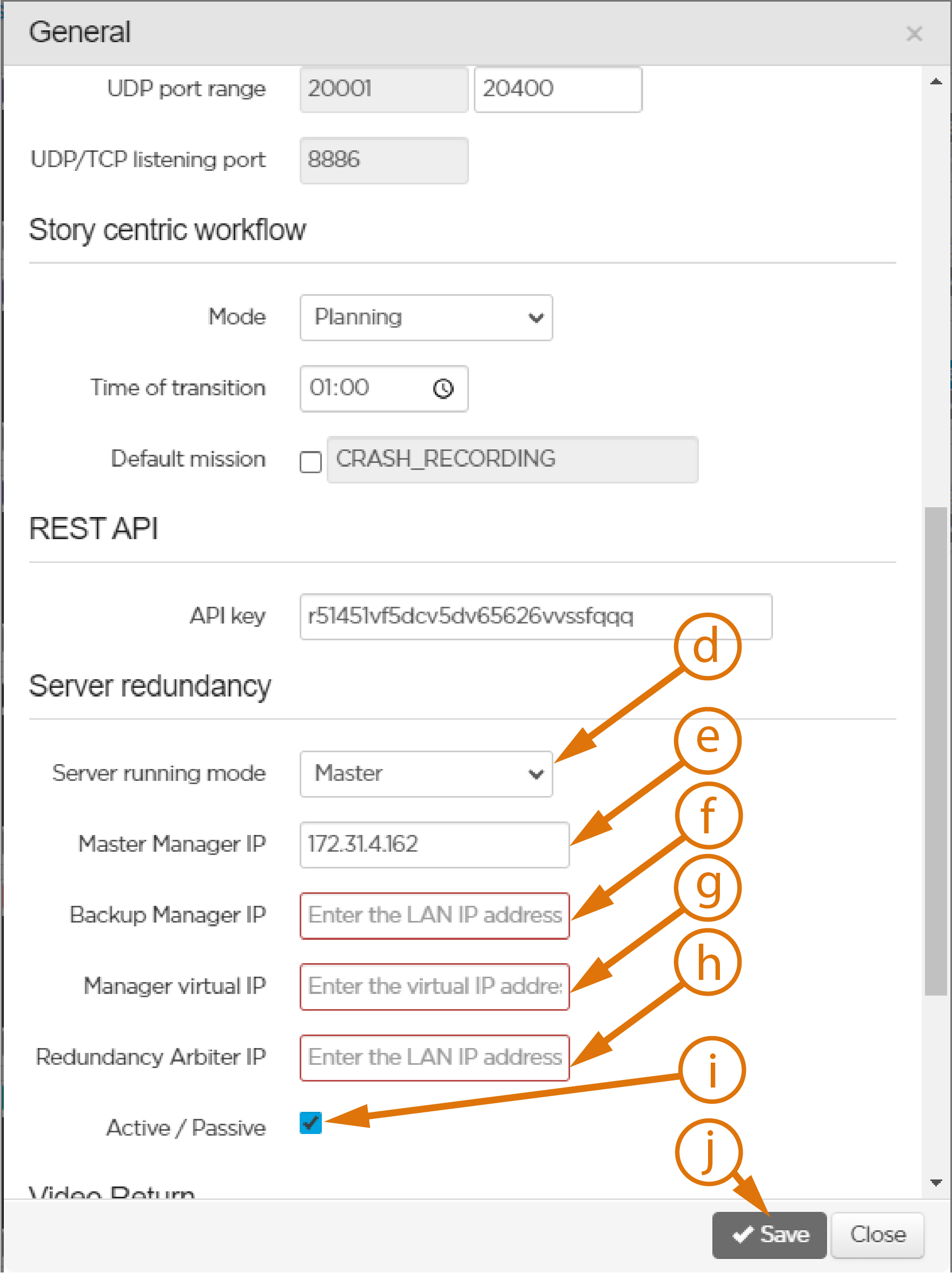
Task: Click the Backup Manager IP field
Action: click(434, 915)
